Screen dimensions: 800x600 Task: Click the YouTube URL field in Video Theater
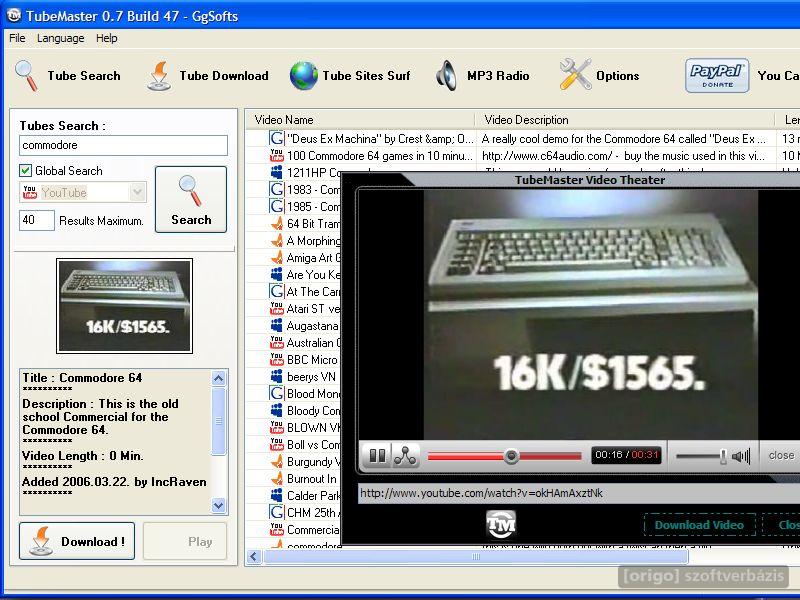[x=579, y=493]
